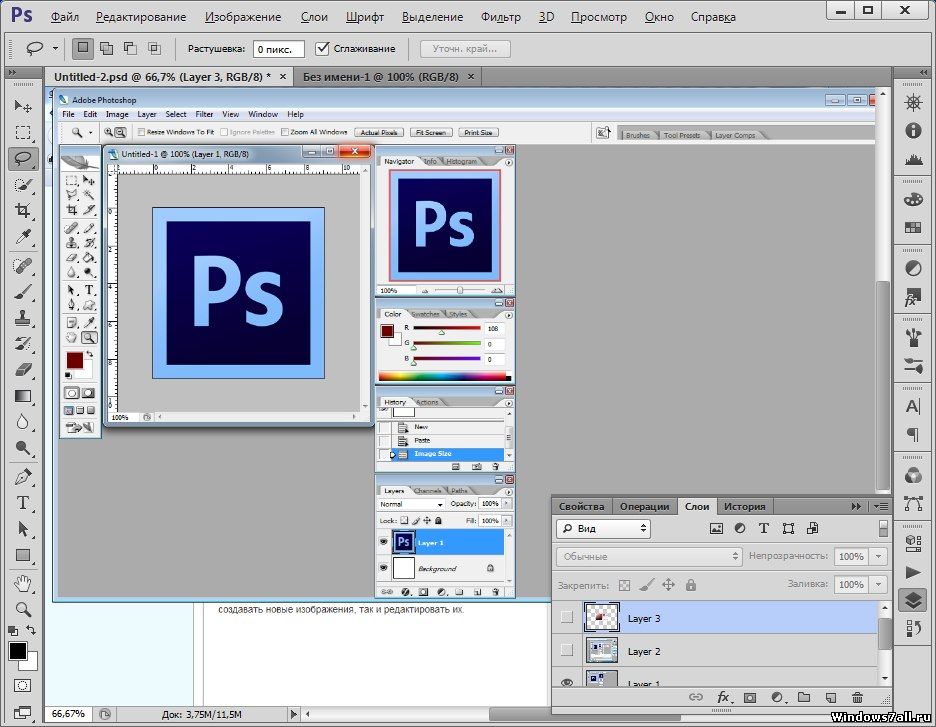The image size is (936, 727).
Task: Open the Фильтр menu
Action: pyautogui.click(x=501, y=17)
